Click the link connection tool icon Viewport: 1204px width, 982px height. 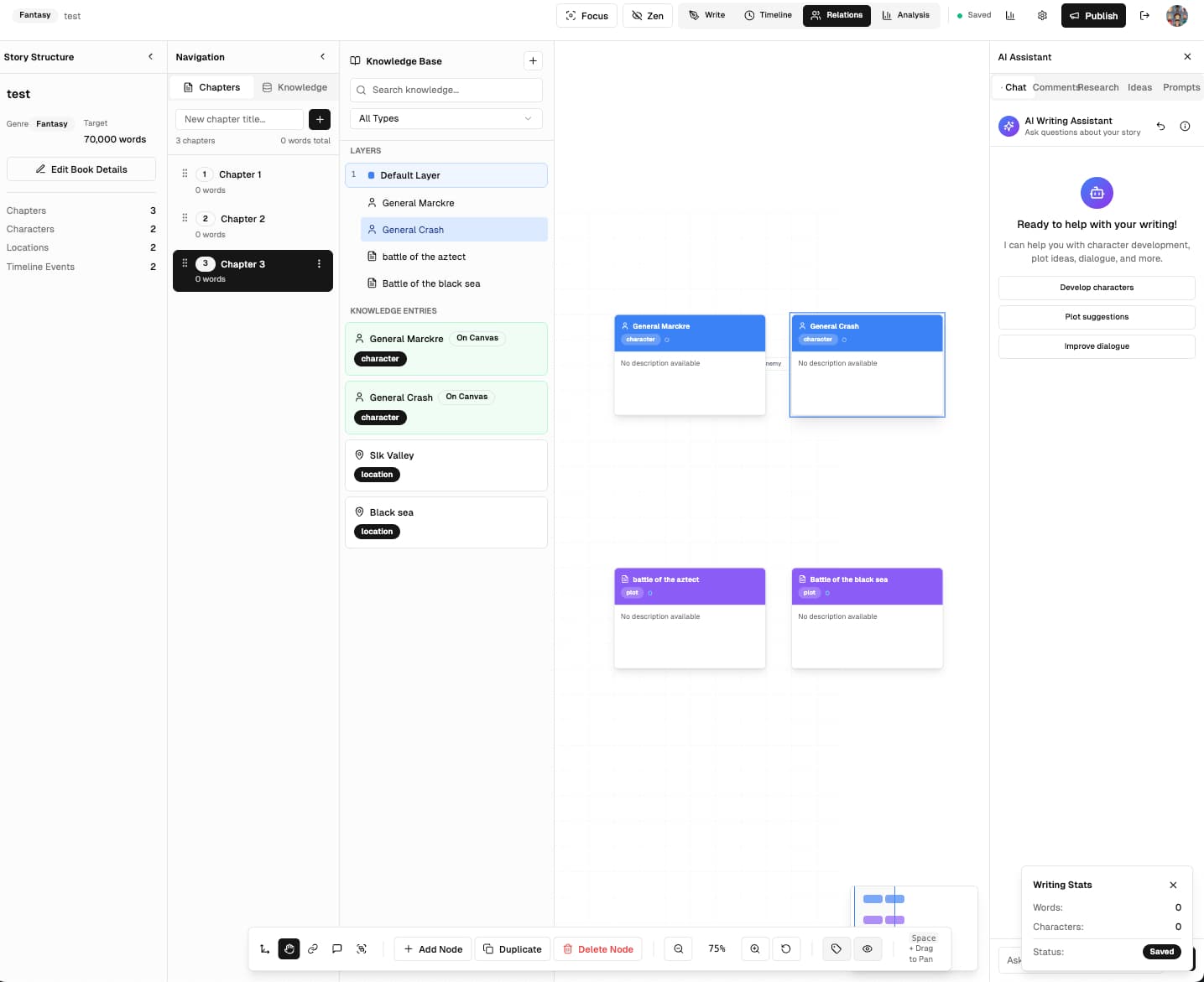point(313,948)
